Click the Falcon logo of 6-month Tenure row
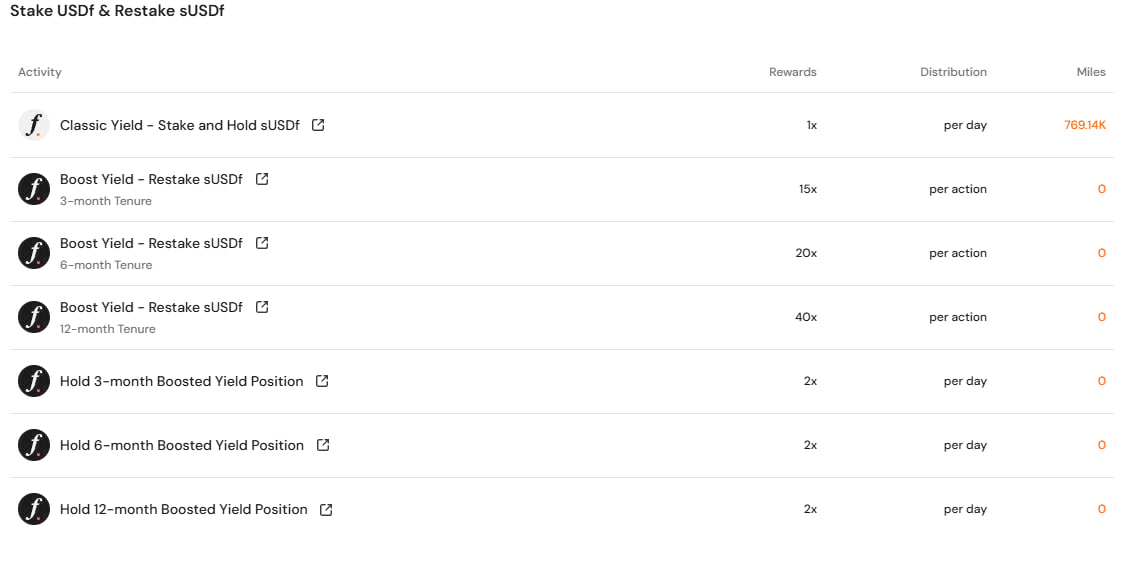Screen dimensions: 1139x564 (x=33, y=253)
